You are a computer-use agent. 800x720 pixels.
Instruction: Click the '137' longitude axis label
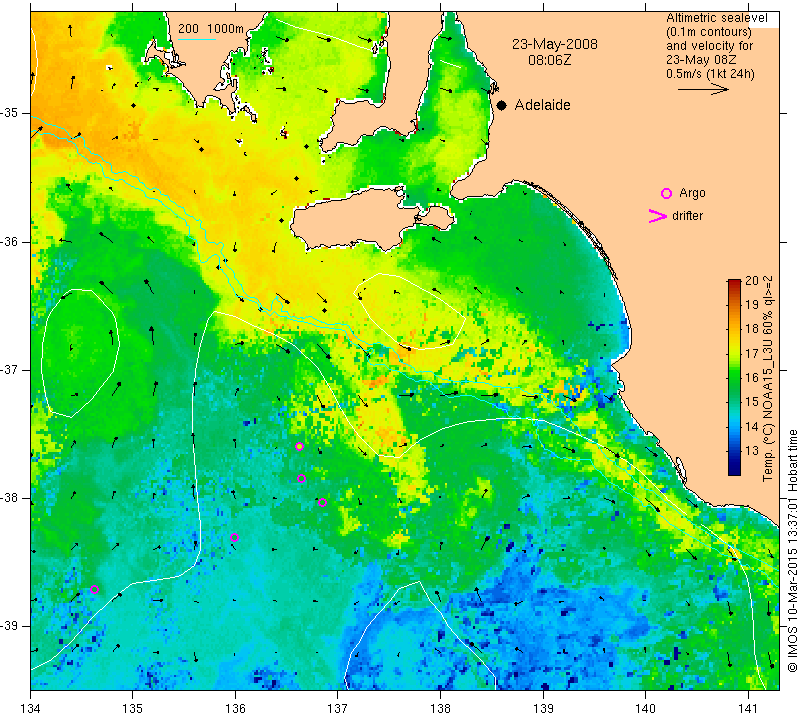click(338, 708)
